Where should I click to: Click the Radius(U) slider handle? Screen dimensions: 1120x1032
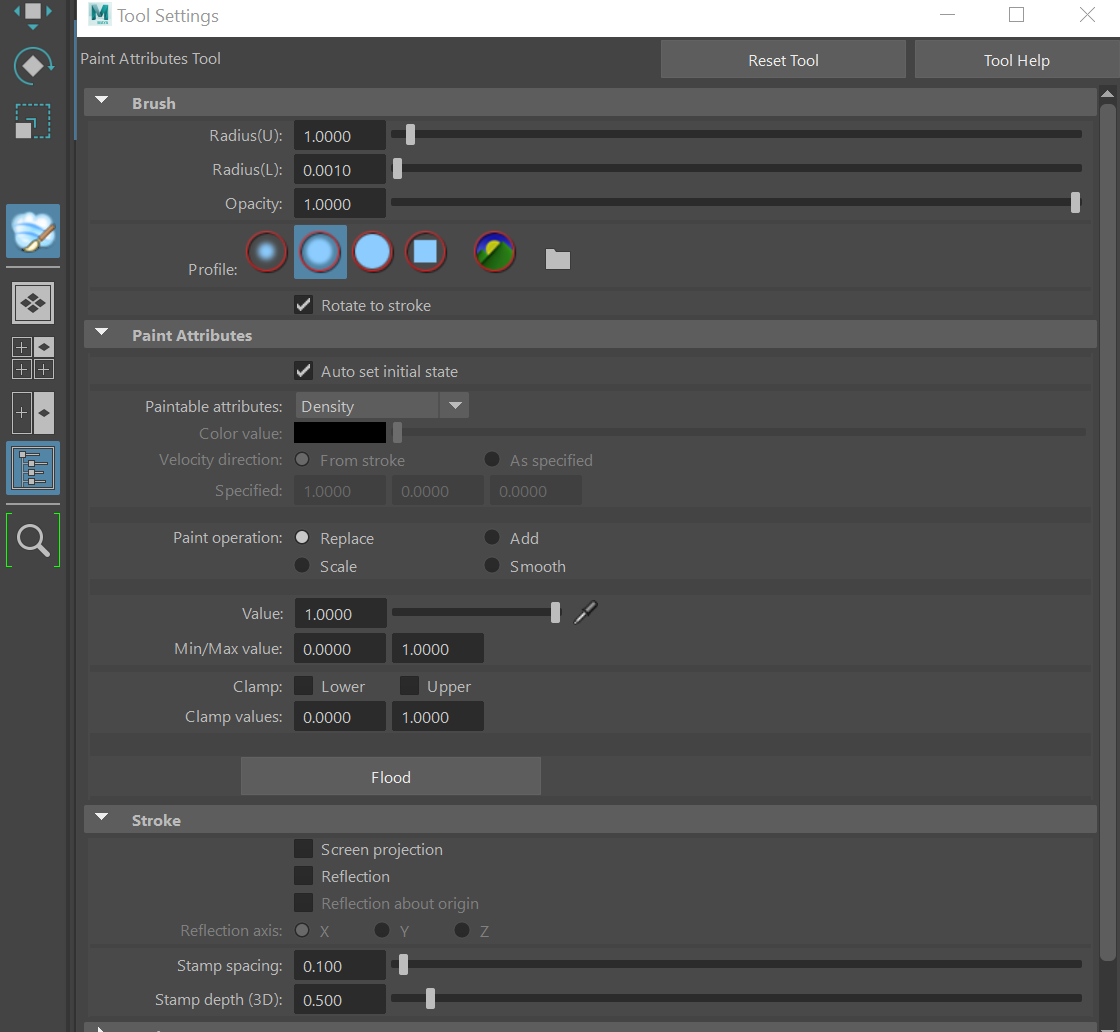pos(410,134)
